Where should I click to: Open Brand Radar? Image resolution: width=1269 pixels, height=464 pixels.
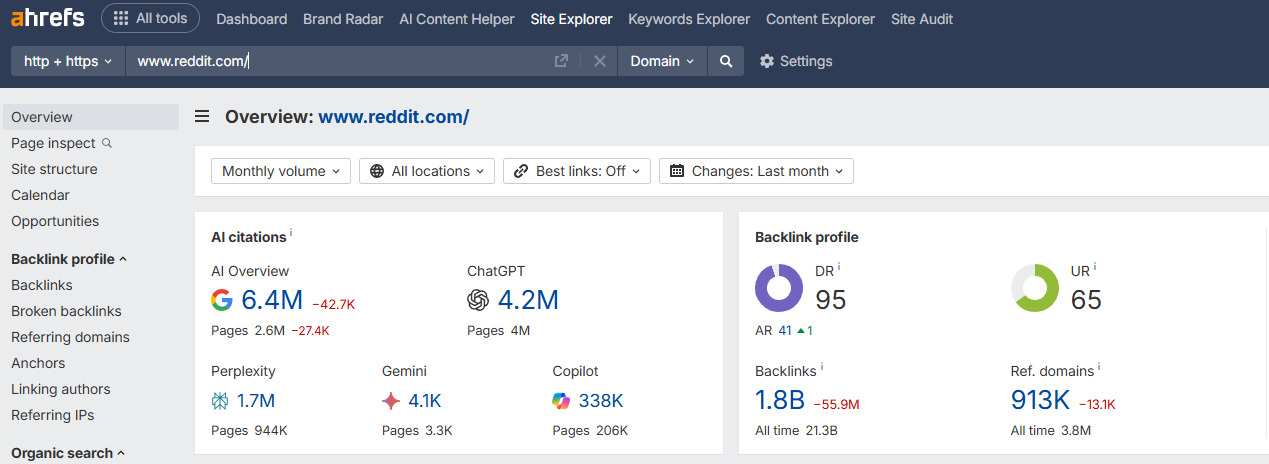tap(343, 19)
